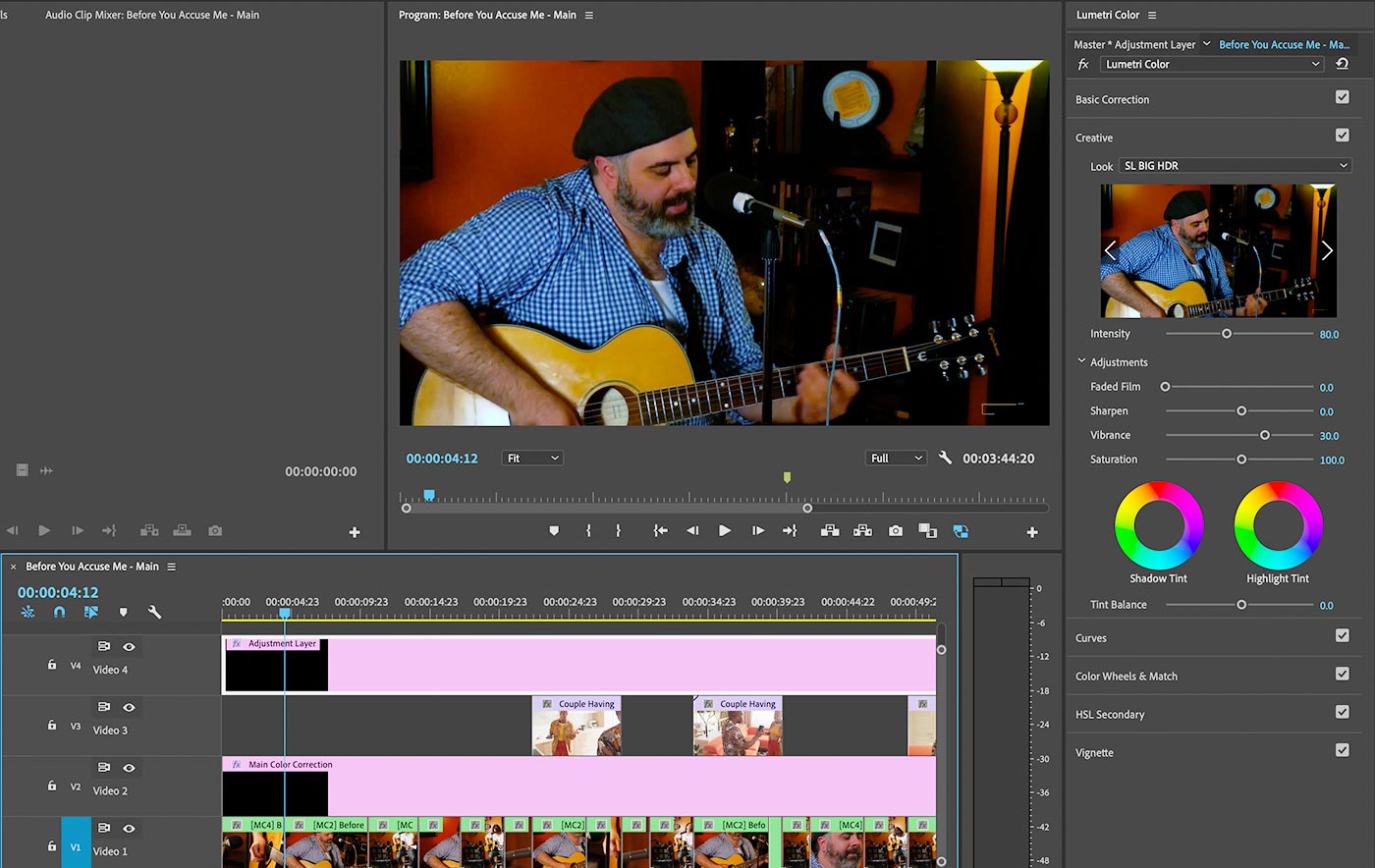Open the Look dropdown showing SL BIG HDR
This screenshot has width=1375, height=868.
(1235, 165)
